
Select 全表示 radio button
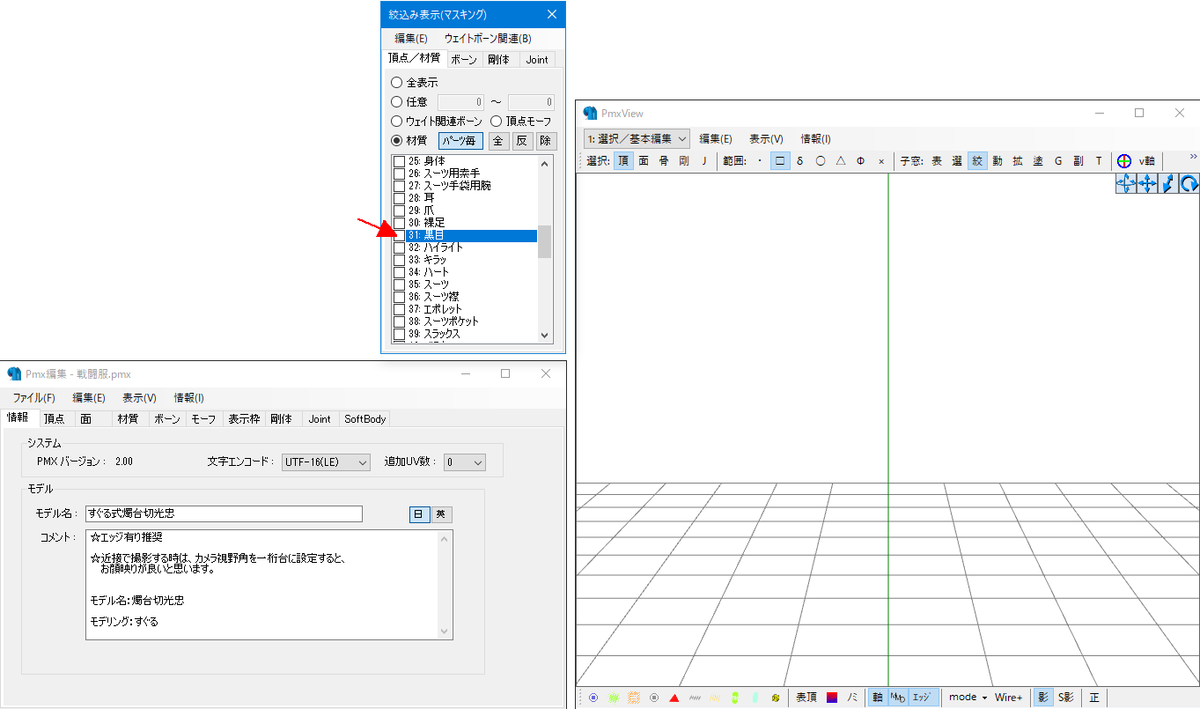click(x=397, y=83)
